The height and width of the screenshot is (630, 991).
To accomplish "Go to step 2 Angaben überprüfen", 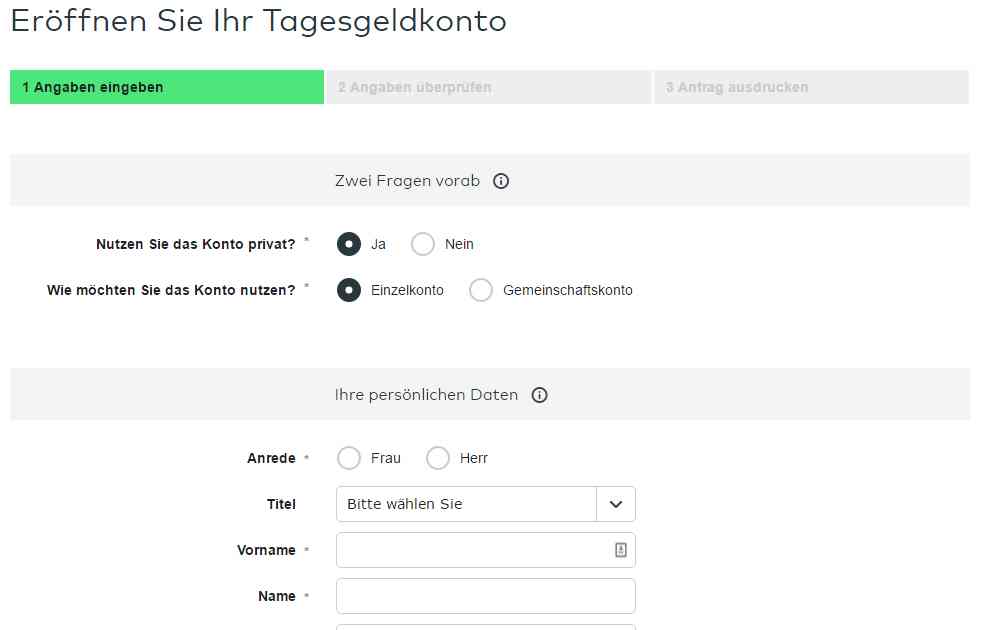I will tap(489, 87).
